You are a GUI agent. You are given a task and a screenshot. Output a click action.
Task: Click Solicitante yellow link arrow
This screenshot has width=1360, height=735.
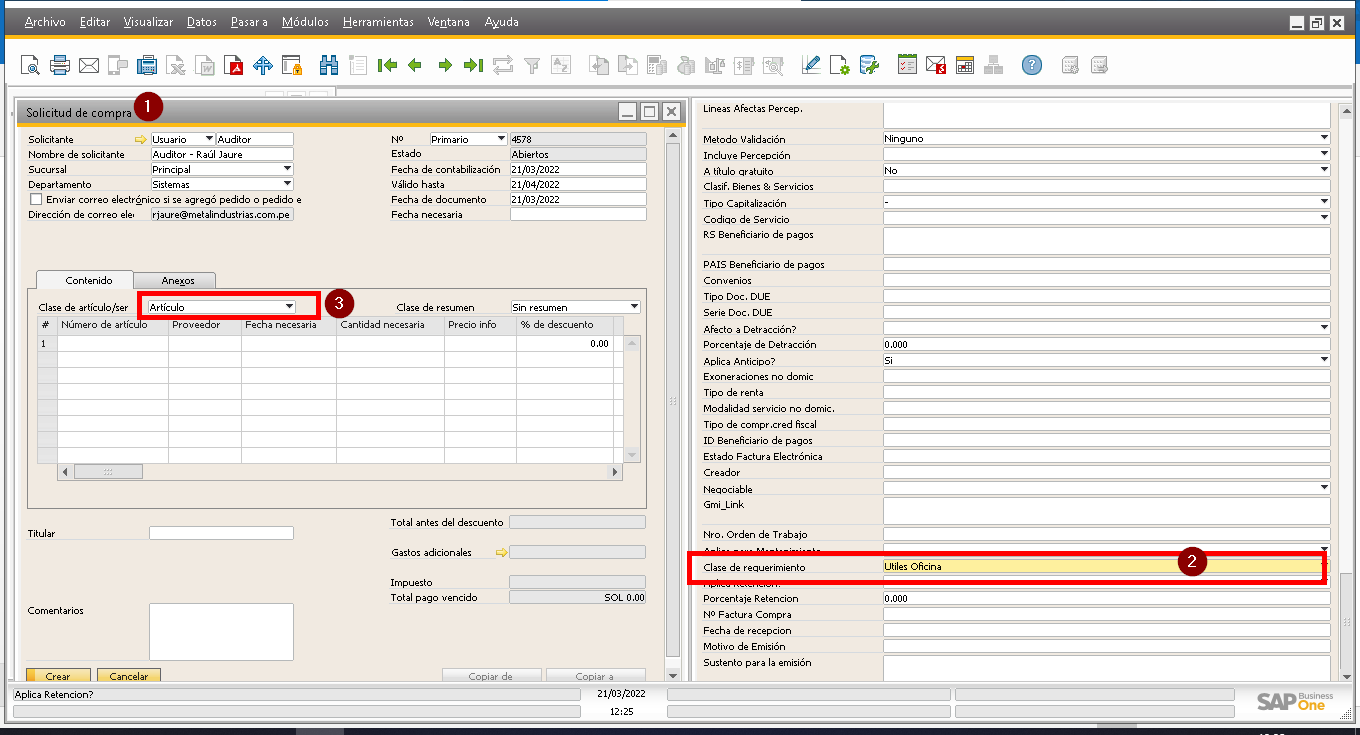click(141, 139)
